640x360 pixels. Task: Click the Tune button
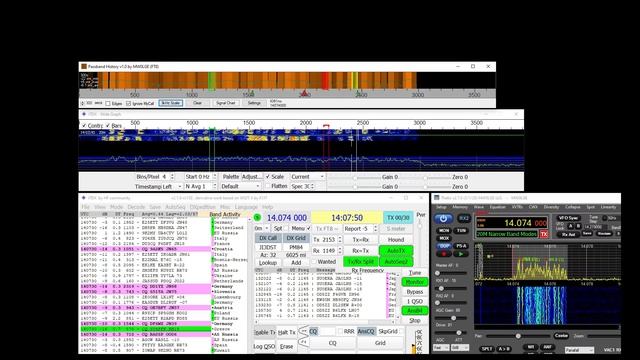pos(415,272)
